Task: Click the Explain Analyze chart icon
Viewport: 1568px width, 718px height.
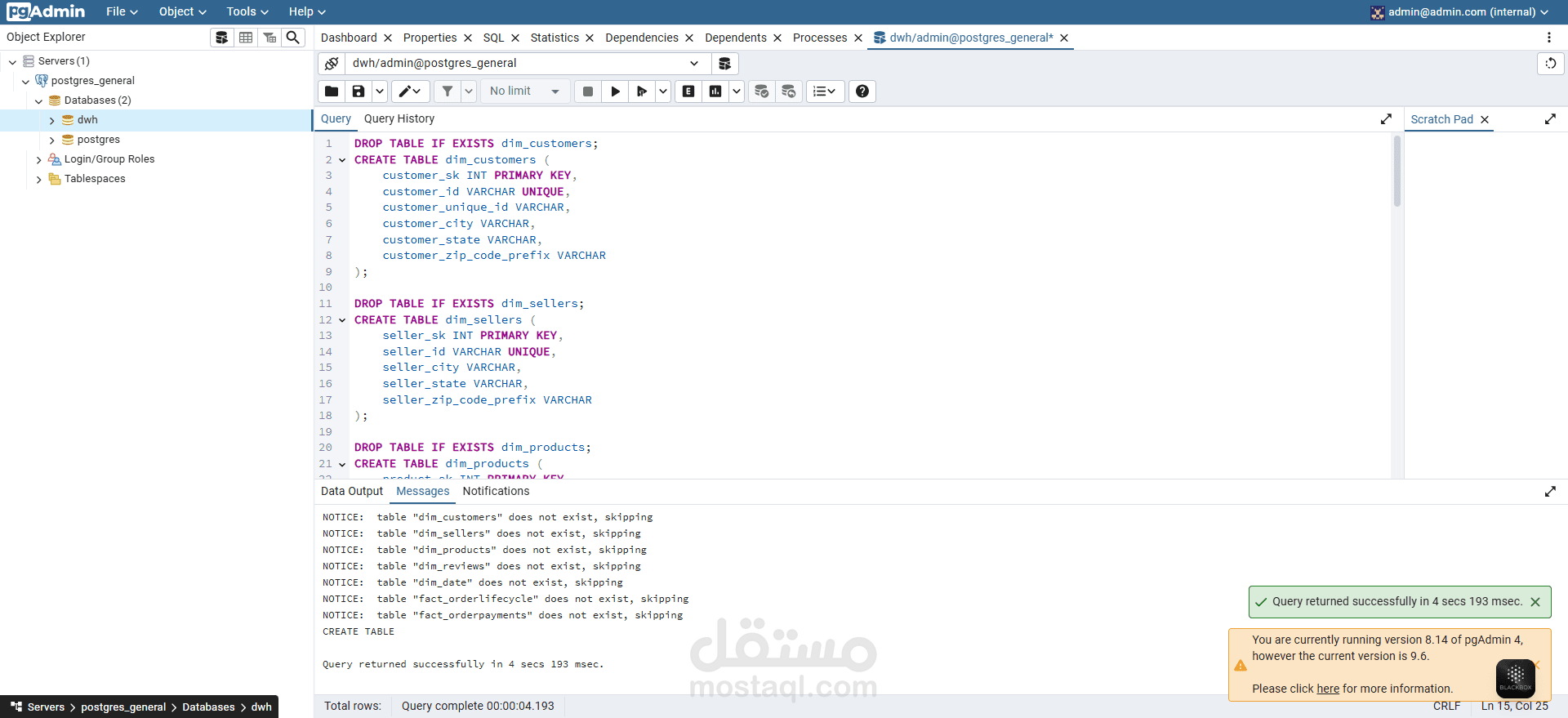Action: (x=715, y=91)
